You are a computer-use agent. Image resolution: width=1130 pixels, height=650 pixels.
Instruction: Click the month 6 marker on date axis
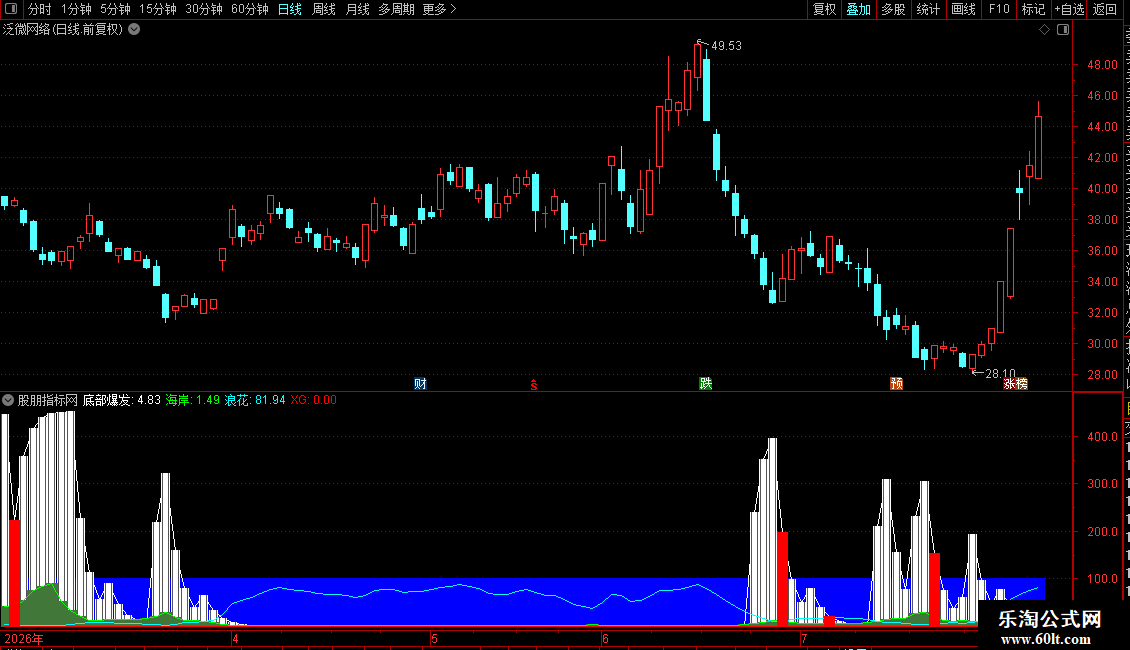point(605,638)
